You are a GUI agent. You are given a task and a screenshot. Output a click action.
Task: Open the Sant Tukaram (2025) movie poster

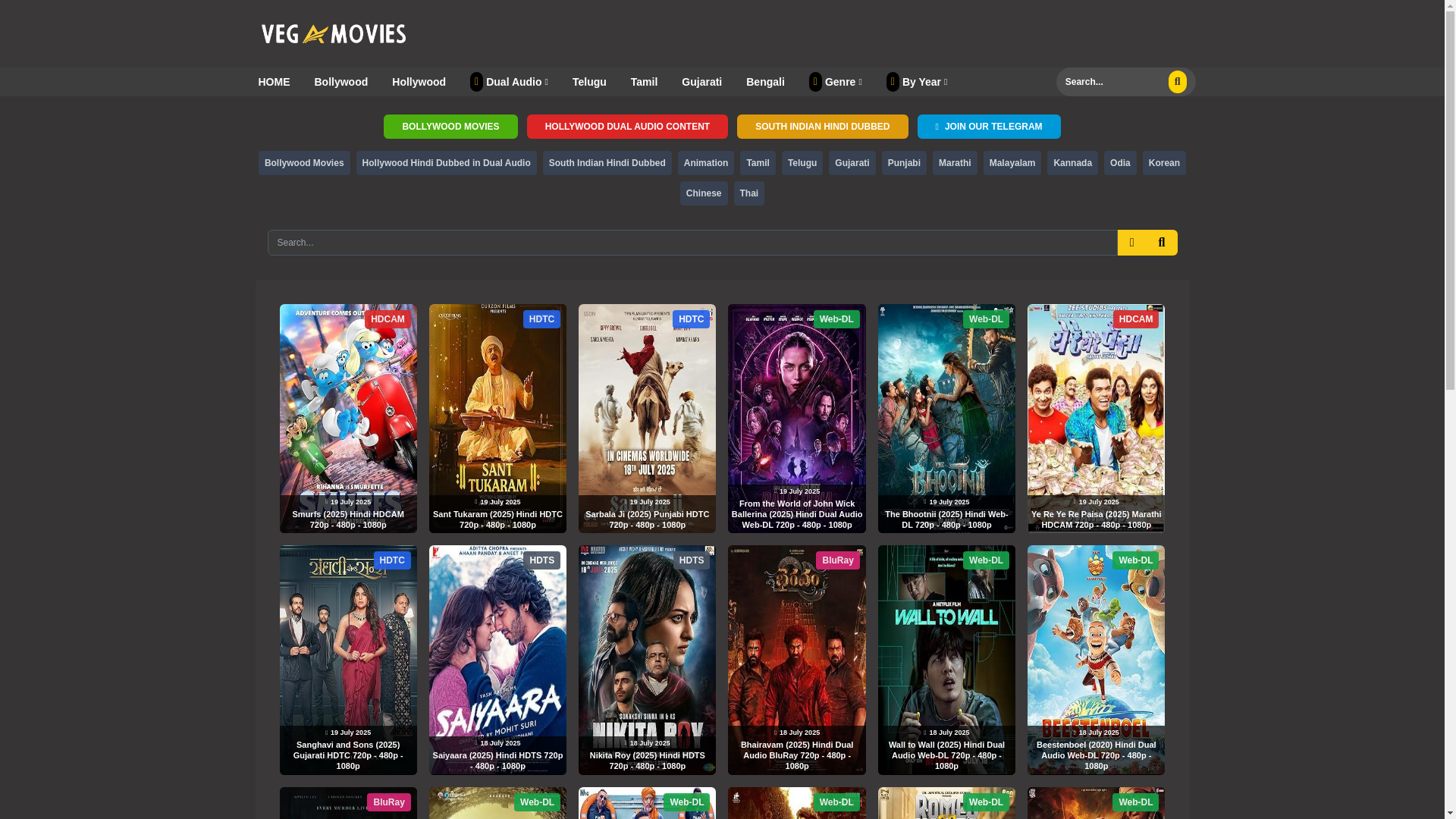497,419
